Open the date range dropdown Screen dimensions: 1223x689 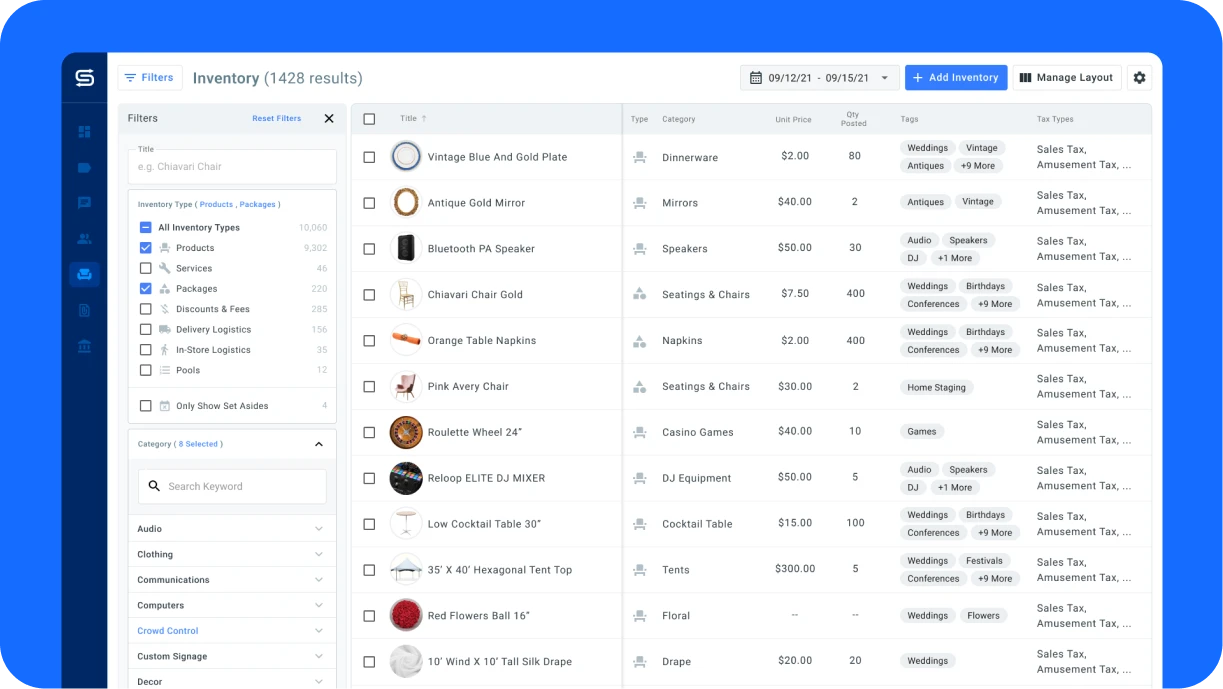click(x=818, y=78)
